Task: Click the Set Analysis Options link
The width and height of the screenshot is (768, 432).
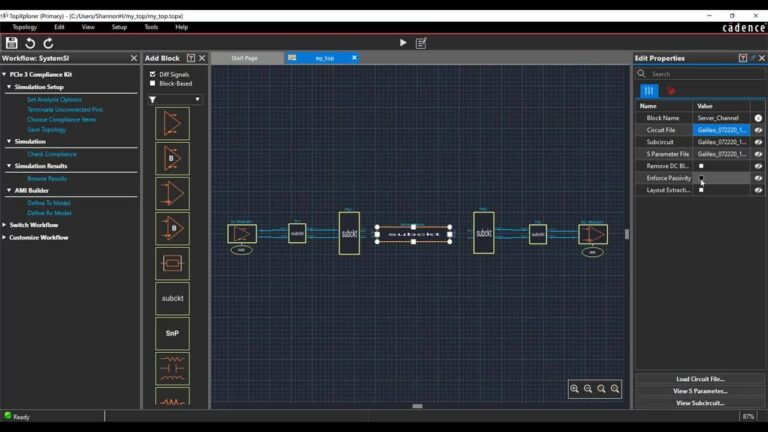Action: pos(54,99)
